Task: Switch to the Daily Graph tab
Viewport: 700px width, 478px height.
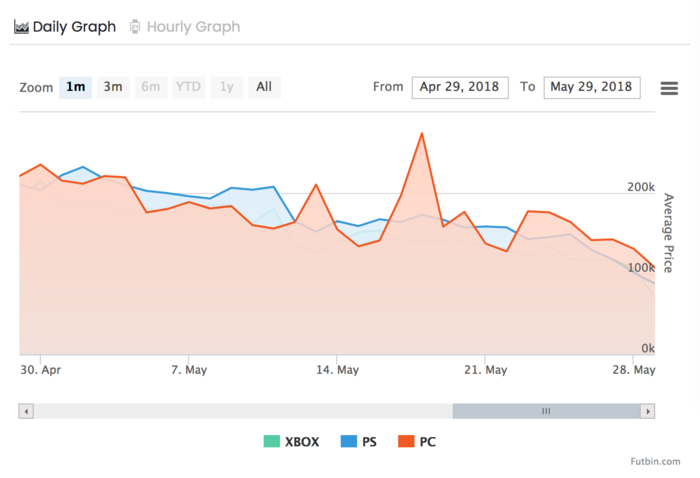Action: pos(73,27)
